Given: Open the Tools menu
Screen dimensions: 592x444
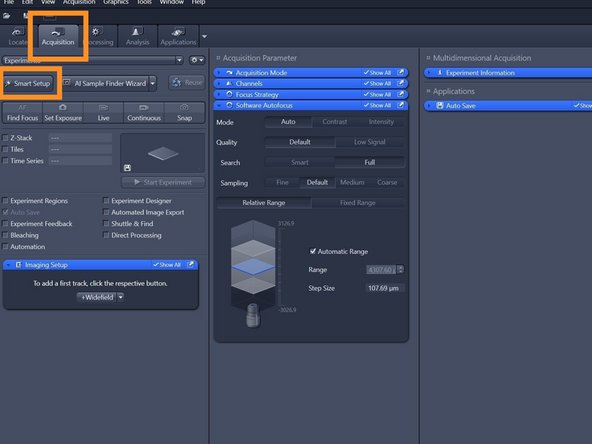Looking at the screenshot, I should (144, 2).
